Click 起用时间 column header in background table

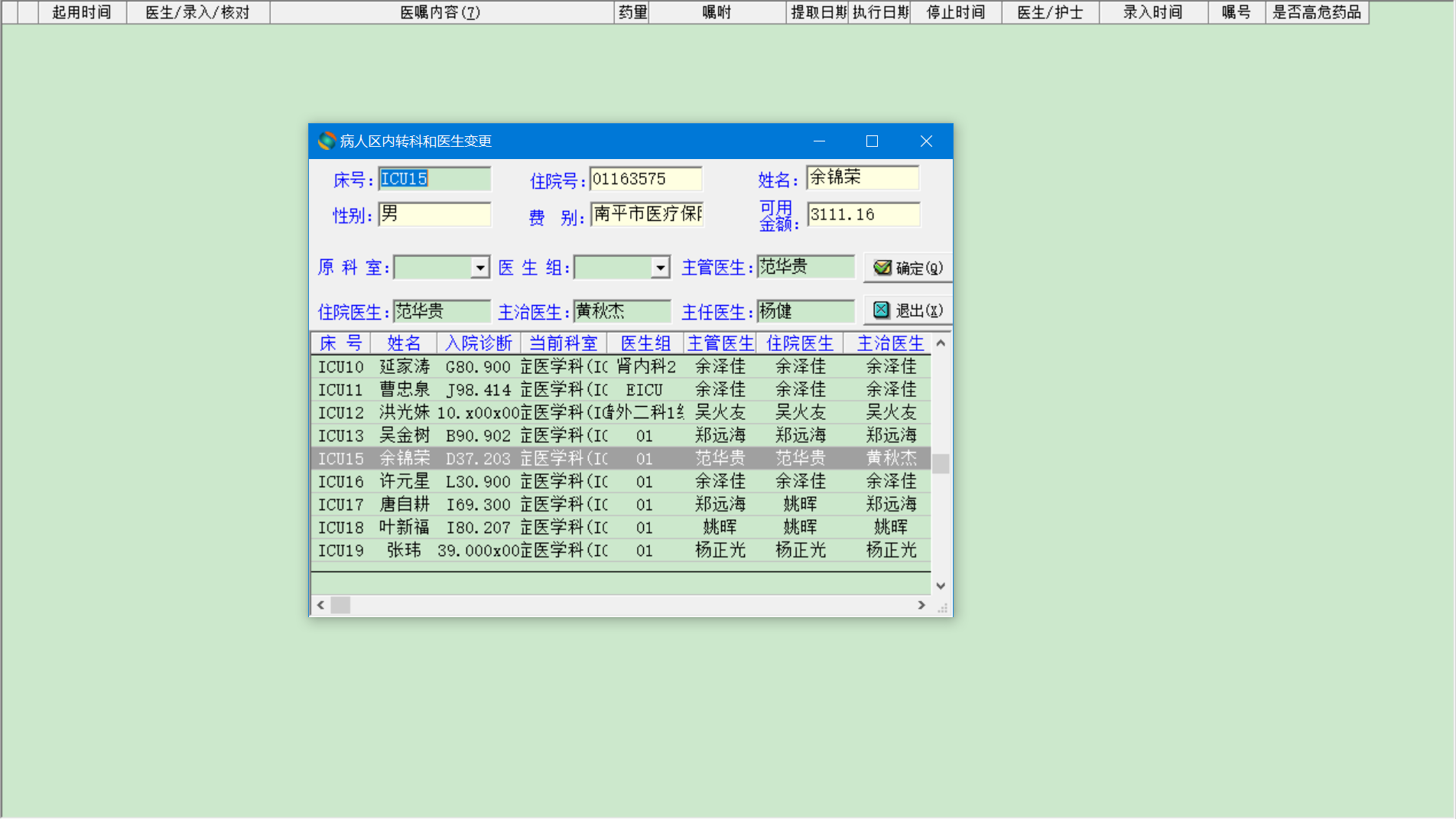(x=82, y=12)
